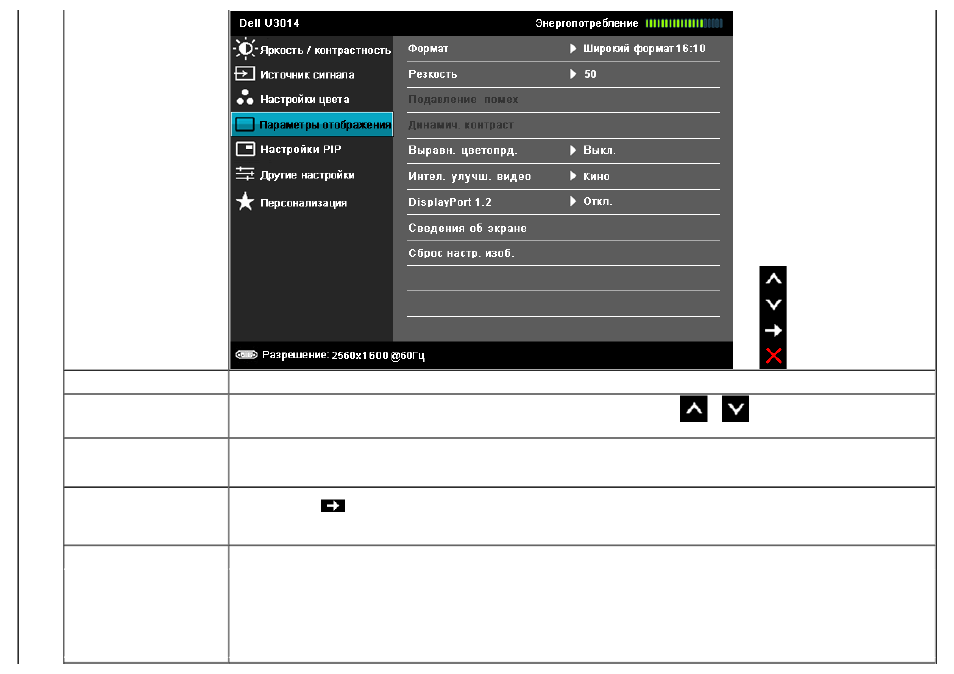
Task: Click the down arrow OSD button beside the menu
Action: 773,305
